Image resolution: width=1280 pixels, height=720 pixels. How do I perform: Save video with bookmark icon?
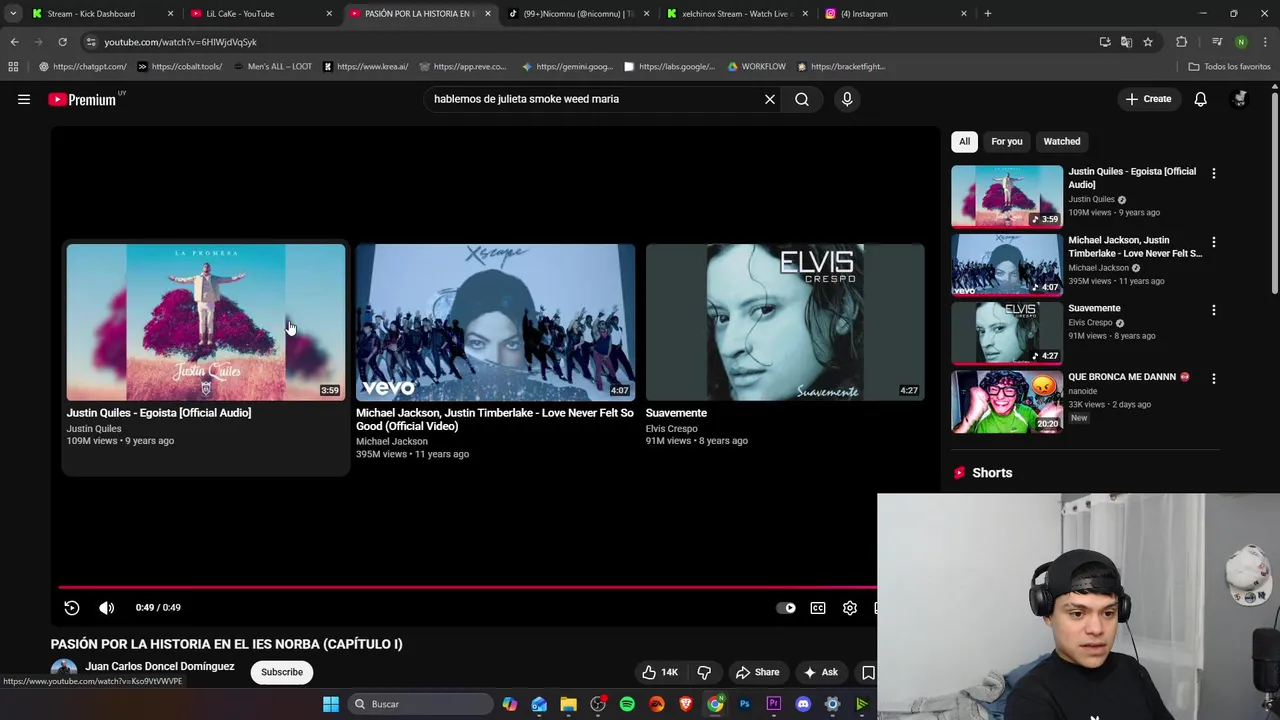pos(868,672)
